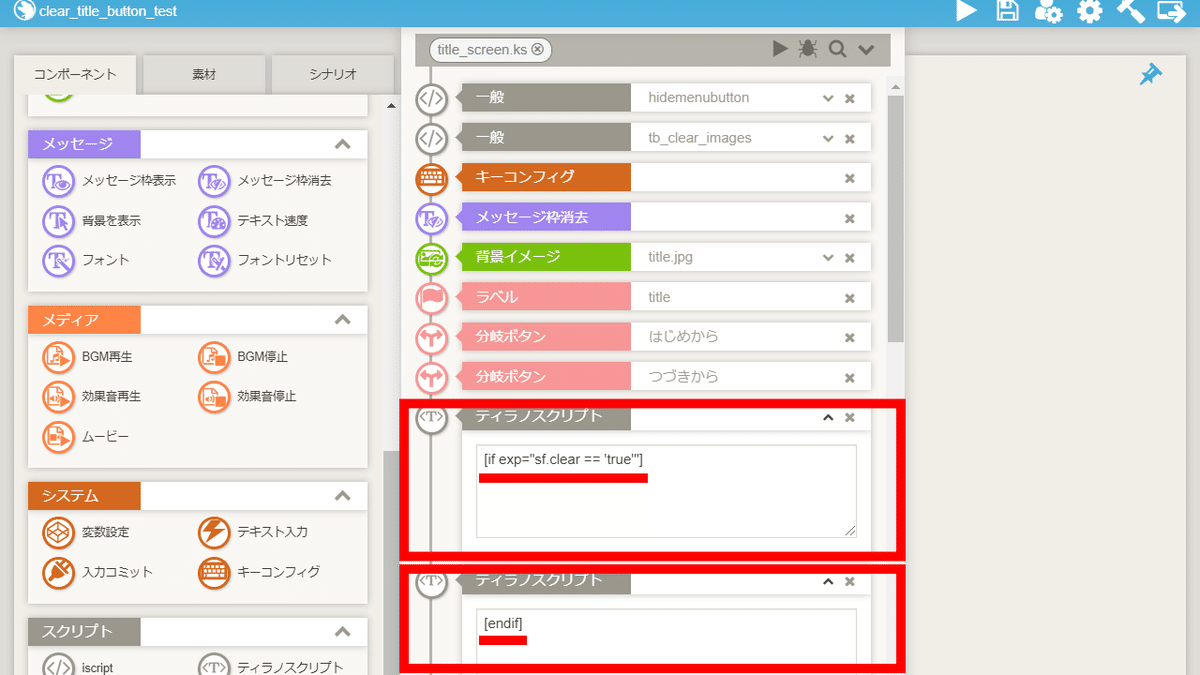The width and height of the screenshot is (1200, 675).
Task: Run scenario with play icon beside title_screen.ks
Action: [x=780, y=49]
